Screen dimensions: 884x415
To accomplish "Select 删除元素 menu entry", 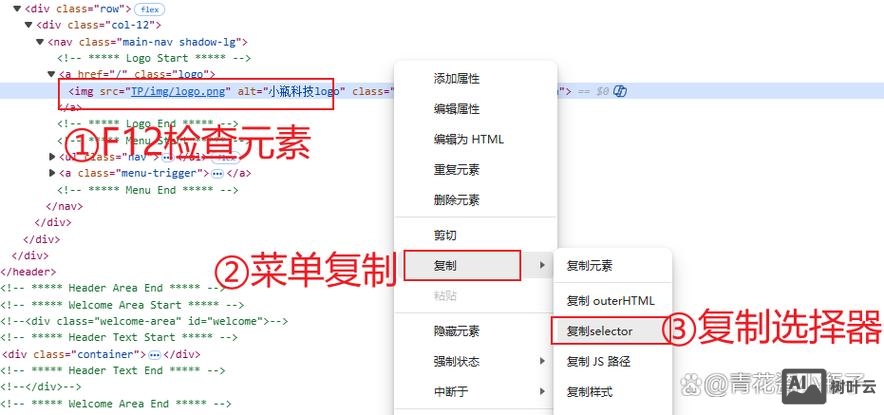I will (457, 200).
